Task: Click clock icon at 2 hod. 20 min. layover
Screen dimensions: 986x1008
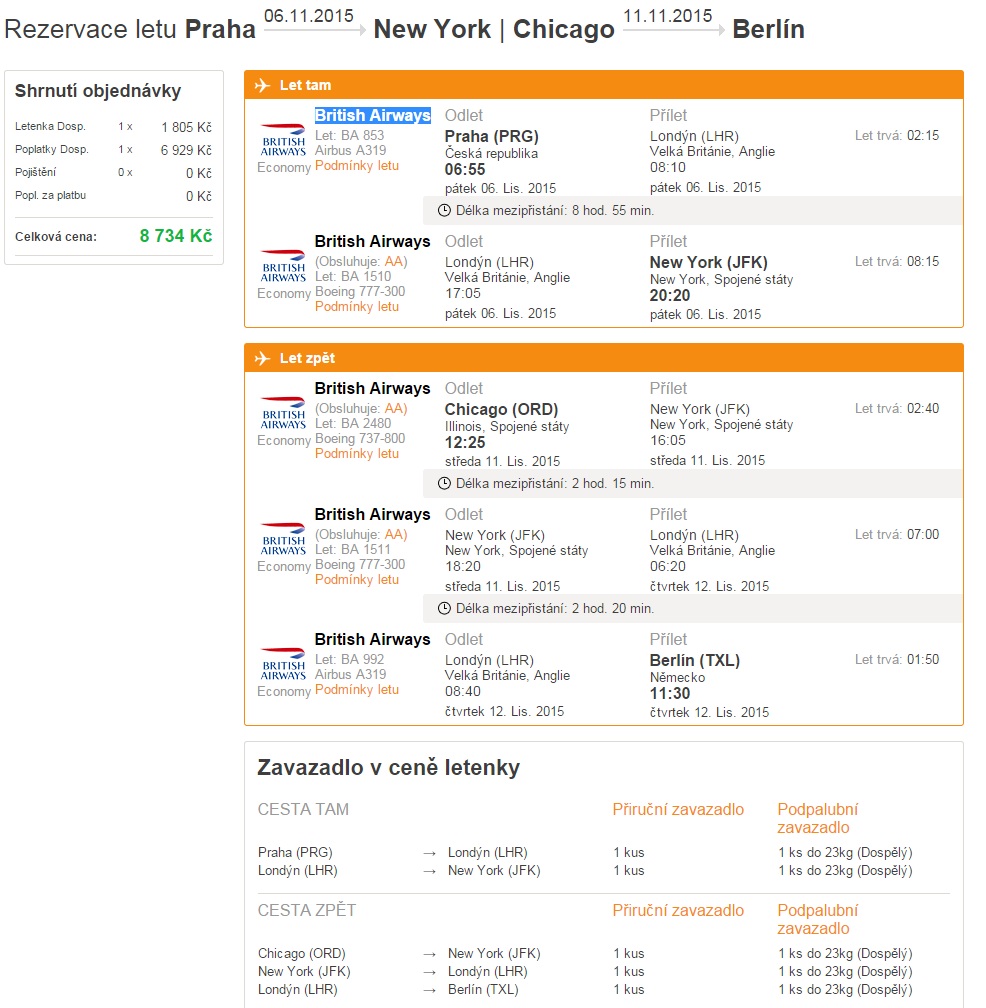Action: click(x=444, y=608)
